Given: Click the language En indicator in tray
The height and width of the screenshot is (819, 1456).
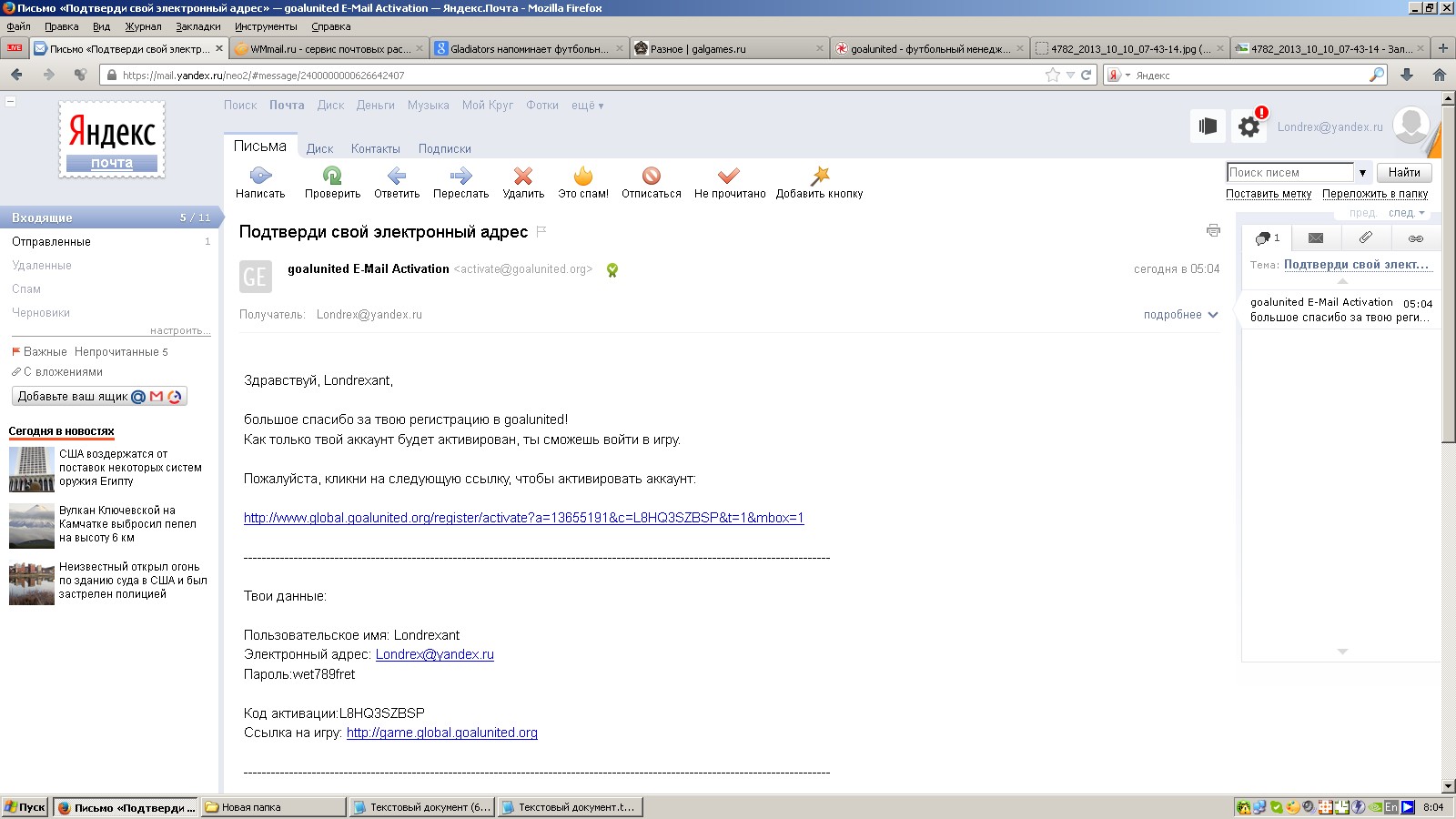Looking at the screenshot, I should (1390, 807).
